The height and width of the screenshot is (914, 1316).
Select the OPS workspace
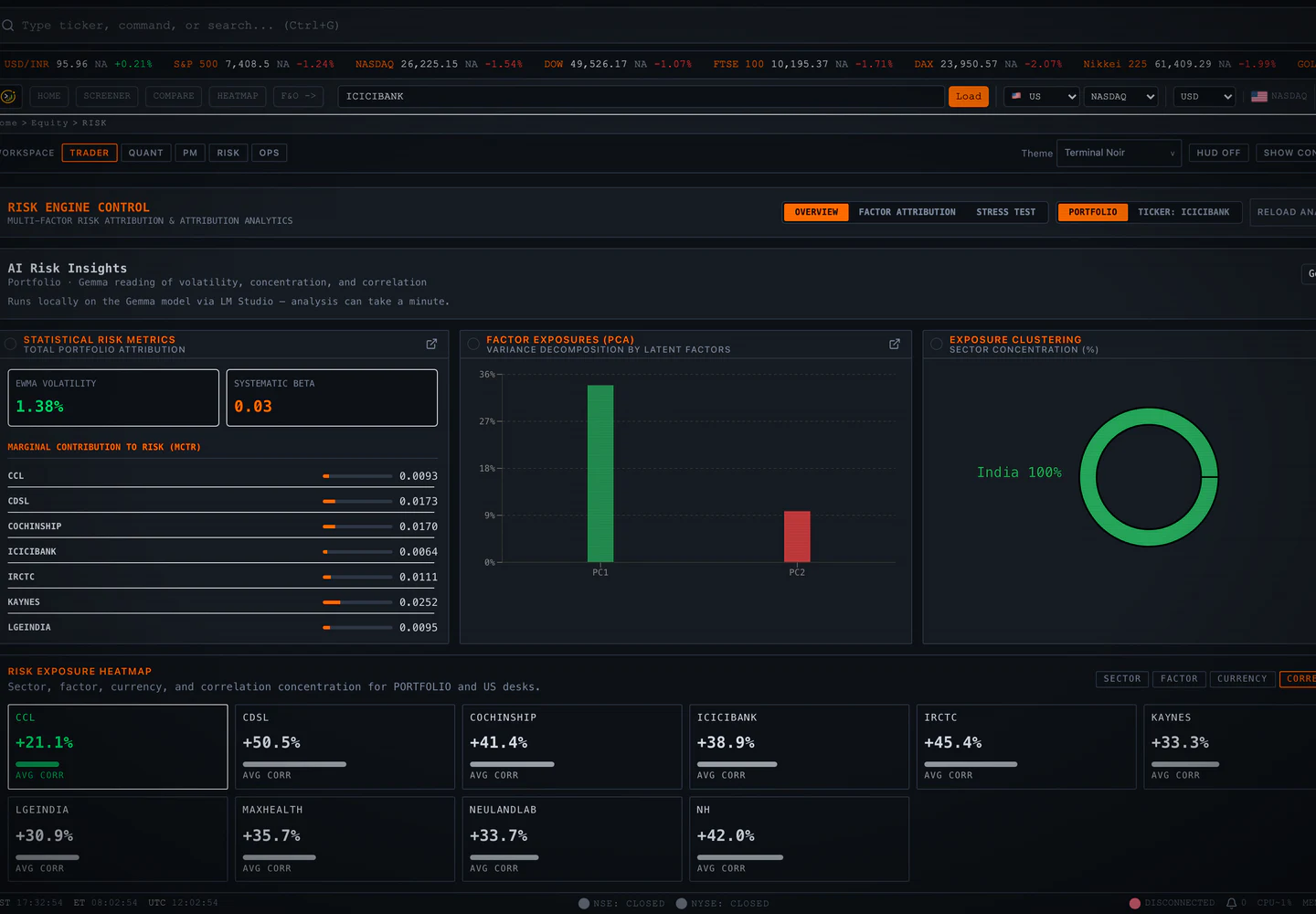270,153
